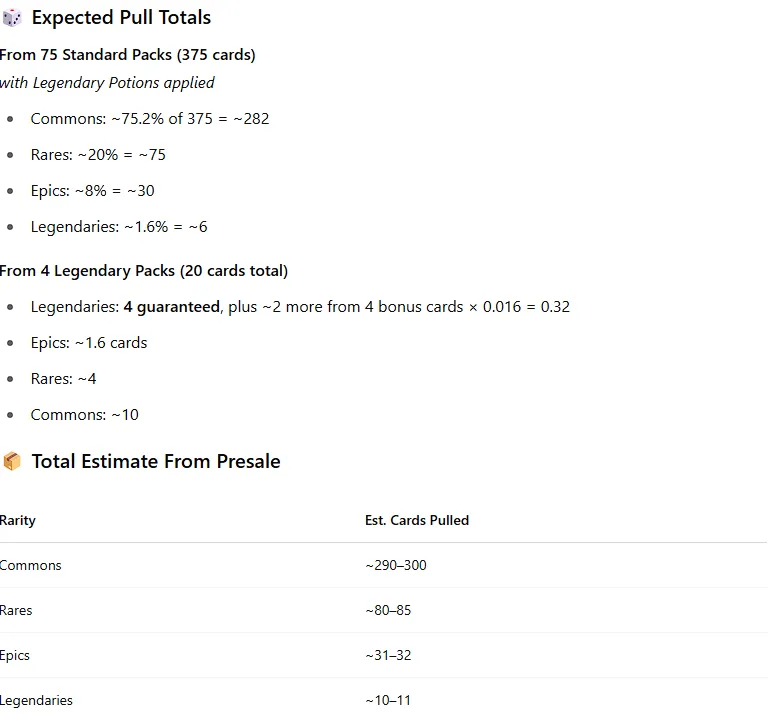Click the Rarity column header
This screenshot has width=783, height=716.
pyautogui.click(x=17, y=520)
